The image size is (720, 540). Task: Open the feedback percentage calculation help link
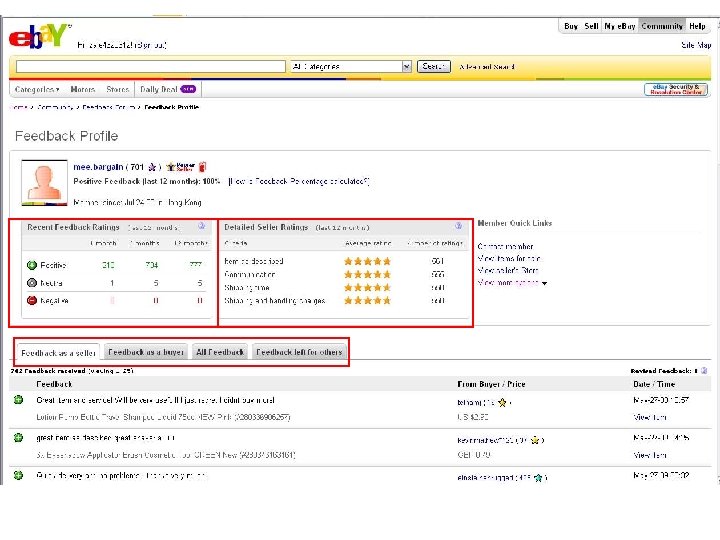[x=298, y=181]
